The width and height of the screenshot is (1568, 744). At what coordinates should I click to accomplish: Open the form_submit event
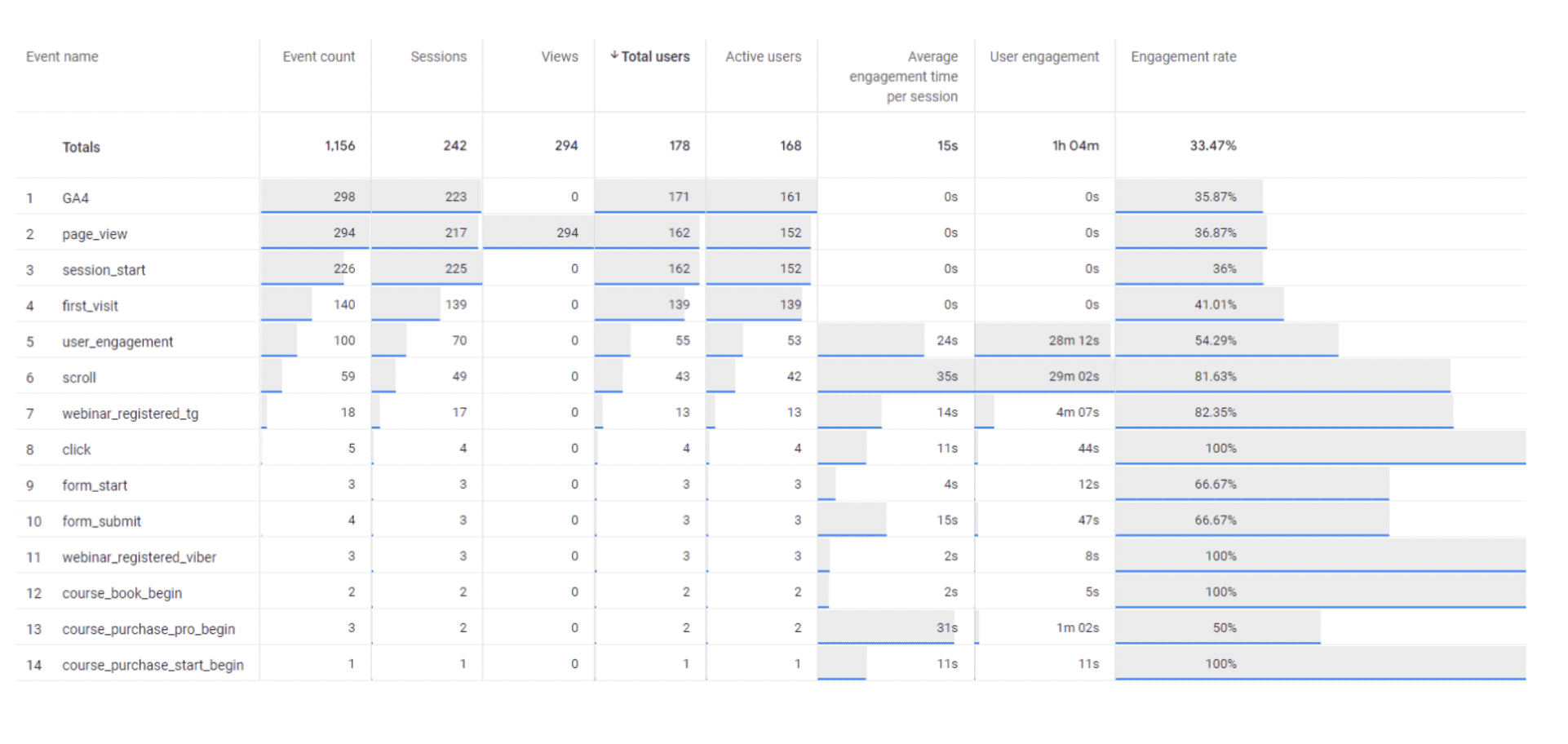click(x=101, y=521)
